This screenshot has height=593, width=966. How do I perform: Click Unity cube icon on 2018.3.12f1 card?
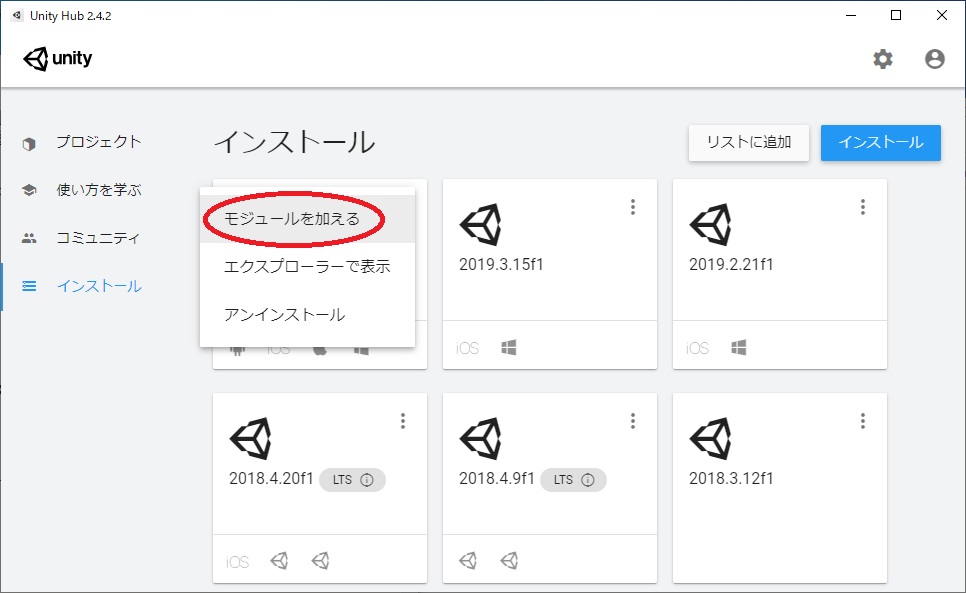(x=711, y=438)
